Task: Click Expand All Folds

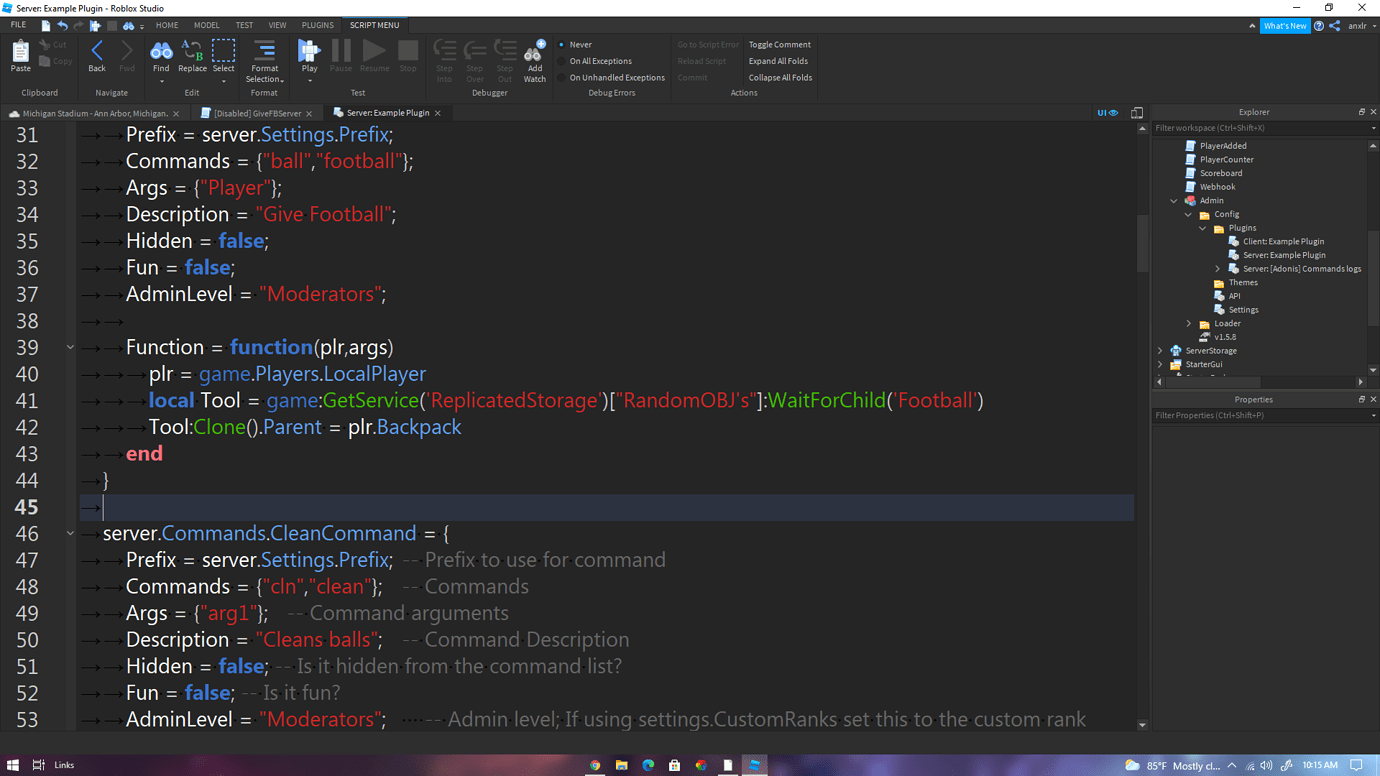Action: tap(778, 61)
